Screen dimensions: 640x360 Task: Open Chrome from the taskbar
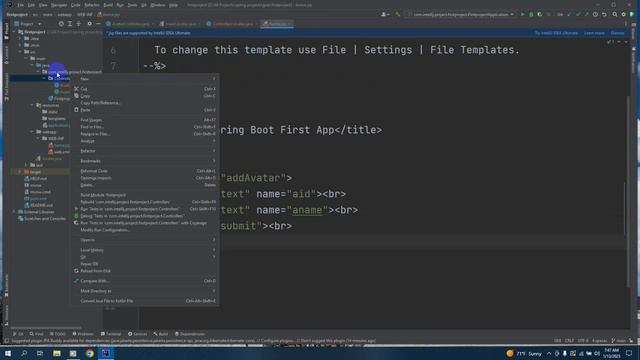89,353
